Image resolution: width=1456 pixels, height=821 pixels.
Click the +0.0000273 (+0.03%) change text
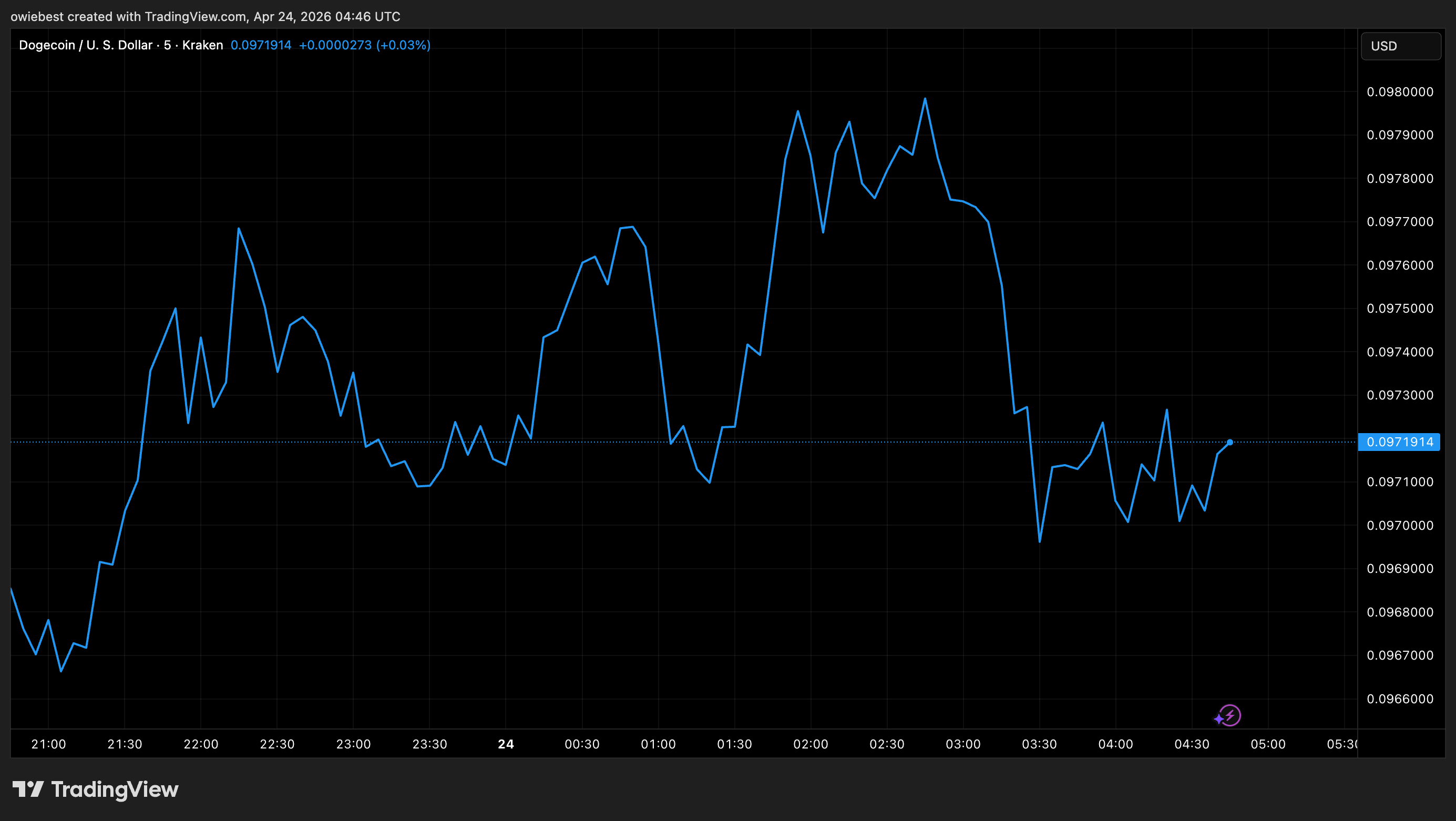coord(365,45)
